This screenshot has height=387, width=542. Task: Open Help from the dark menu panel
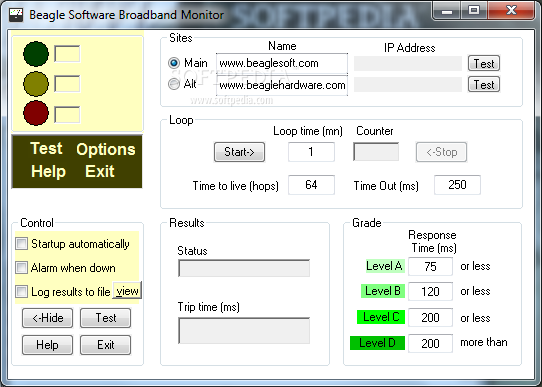pos(48,171)
